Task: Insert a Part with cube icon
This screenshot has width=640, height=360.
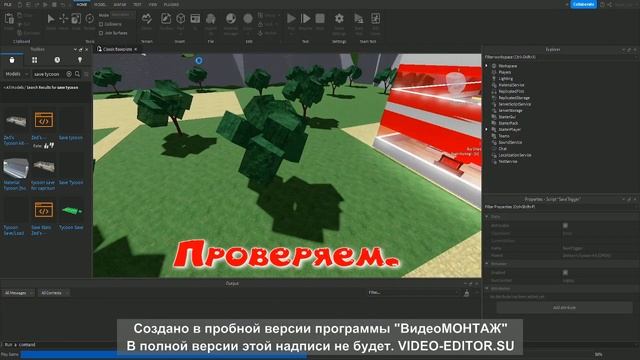Action: point(180,19)
